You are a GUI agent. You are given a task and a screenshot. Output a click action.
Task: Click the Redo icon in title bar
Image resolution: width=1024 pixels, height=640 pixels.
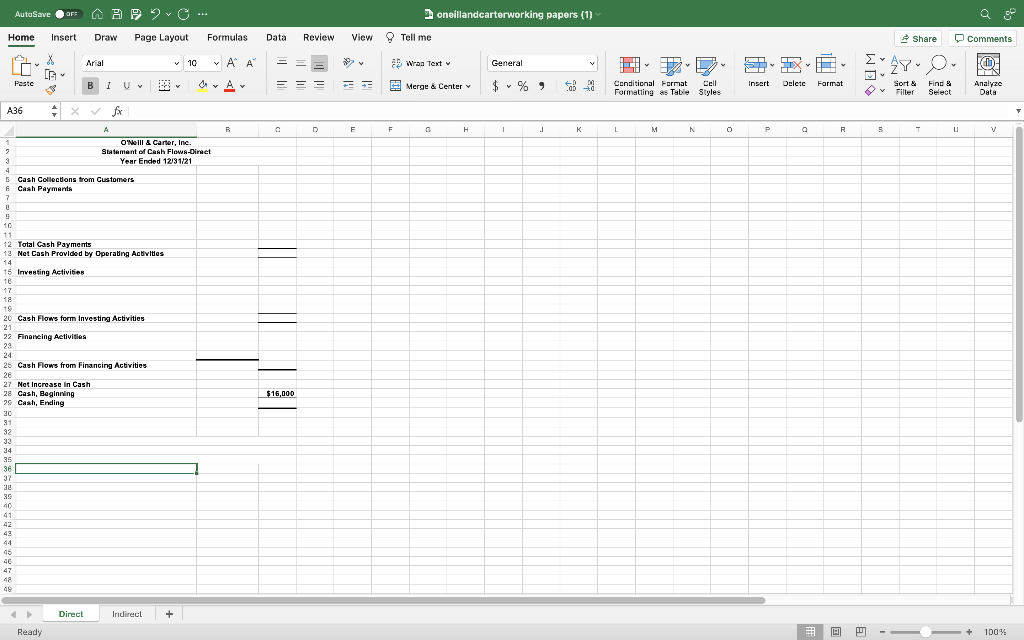184,14
